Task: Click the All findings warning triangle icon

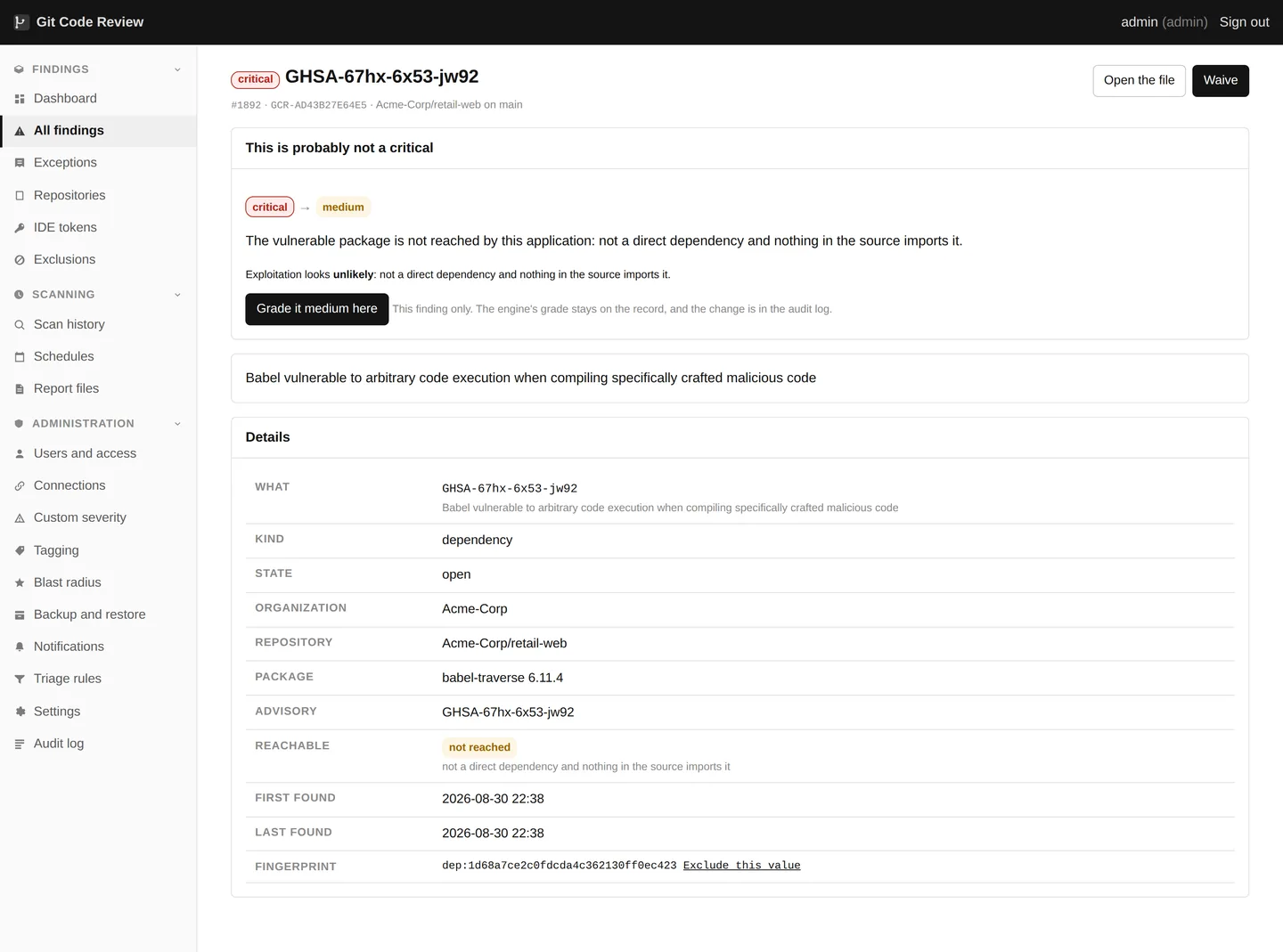Action: click(x=20, y=131)
